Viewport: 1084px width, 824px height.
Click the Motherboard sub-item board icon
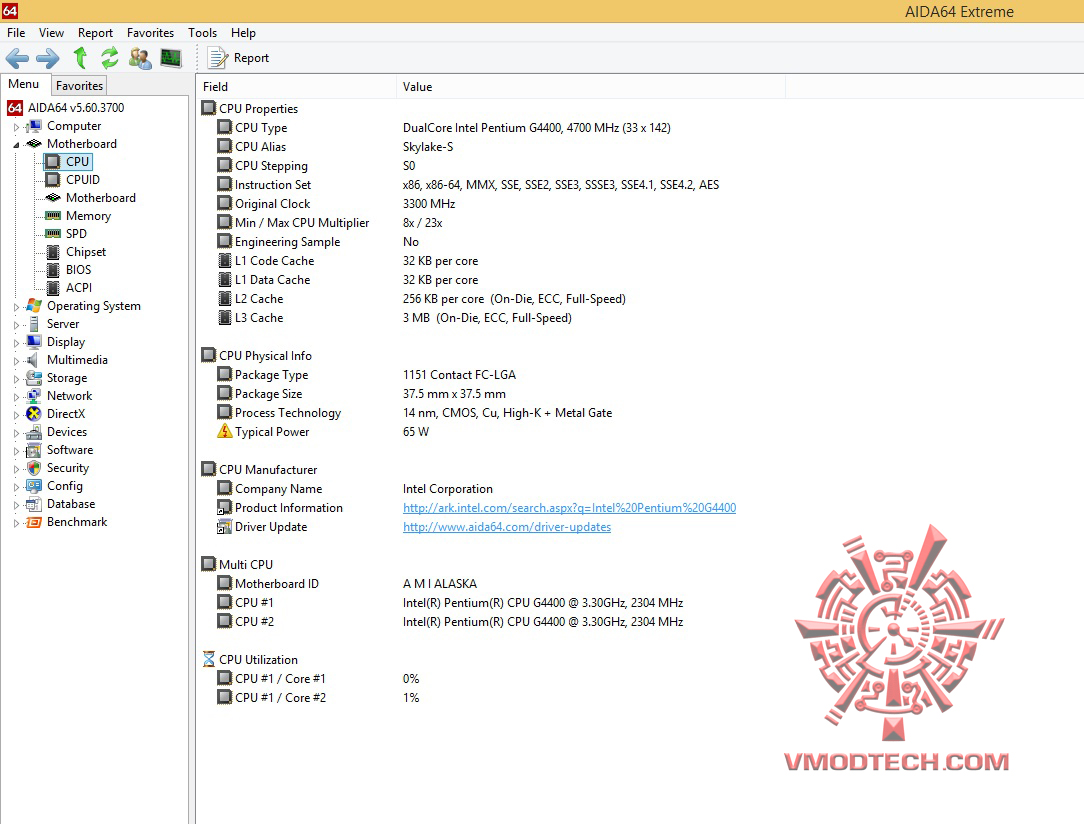pos(53,198)
